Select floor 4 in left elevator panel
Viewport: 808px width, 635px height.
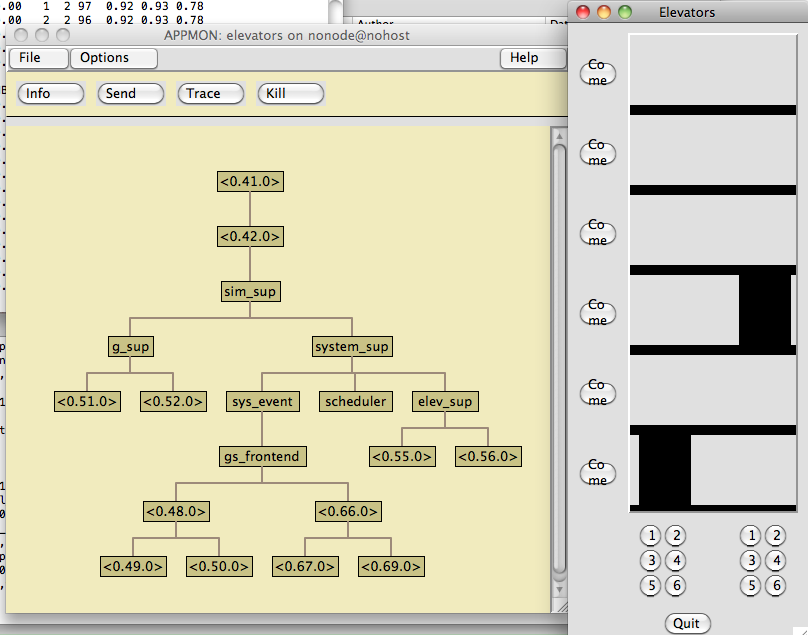(x=676, y=561)
